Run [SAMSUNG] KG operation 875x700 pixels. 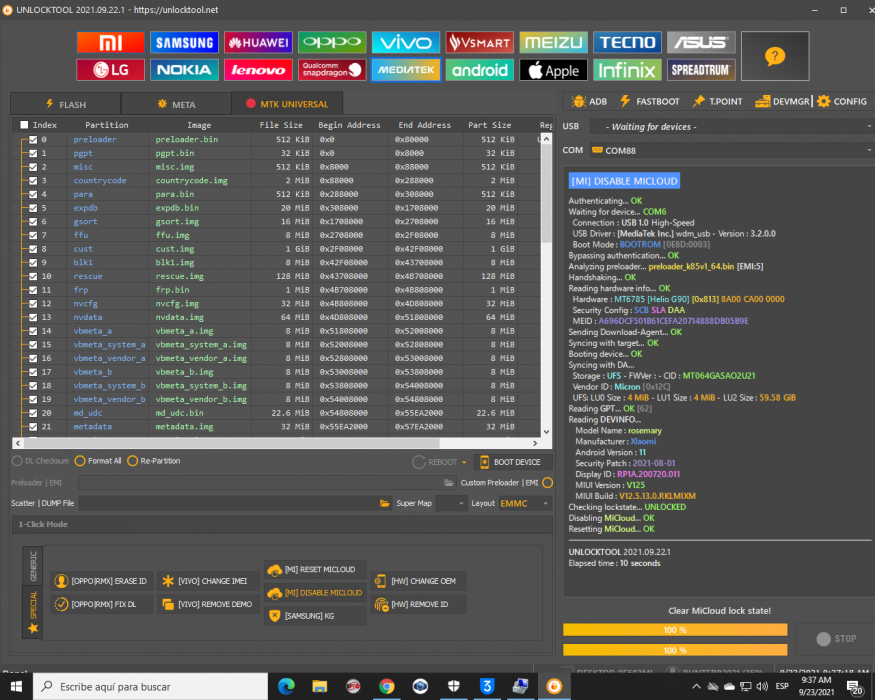[315, 616]
